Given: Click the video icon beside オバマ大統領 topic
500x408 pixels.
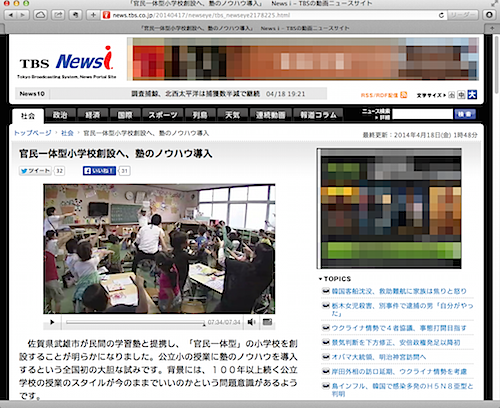Looking at the screenshot, I should pos(326,357).
